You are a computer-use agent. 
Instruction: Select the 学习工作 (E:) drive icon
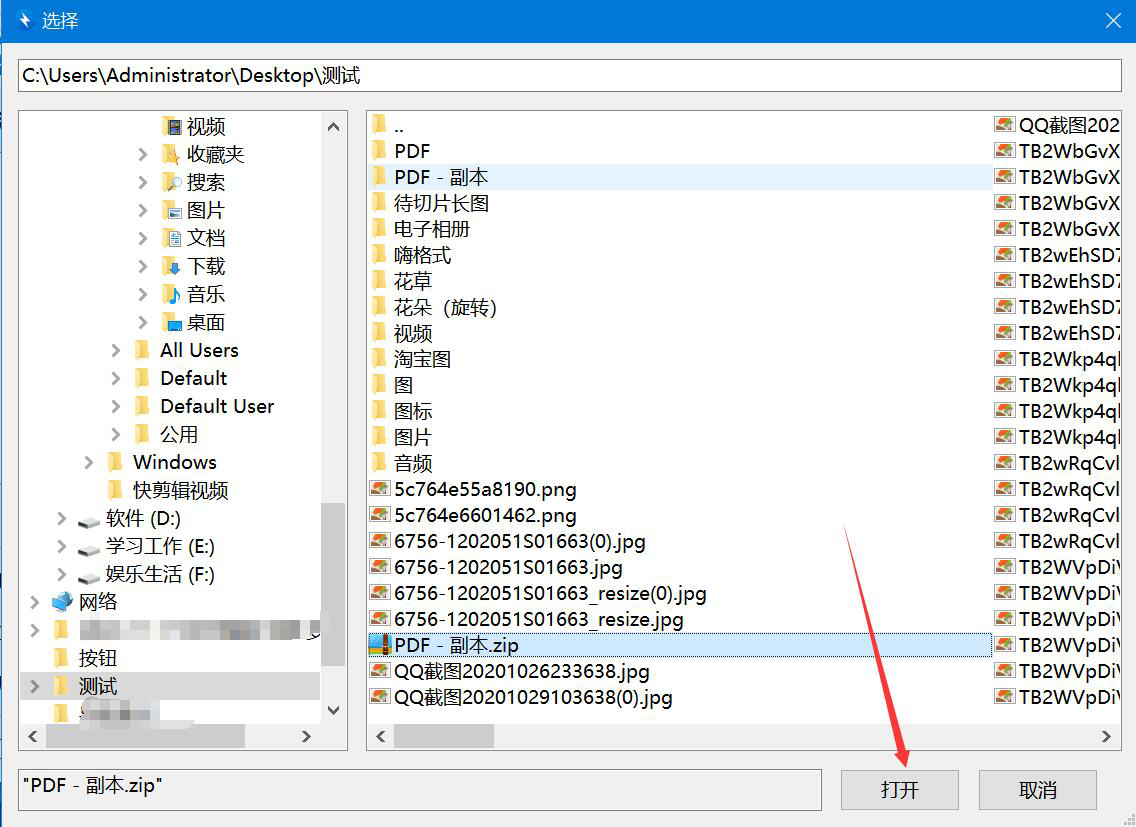pos(88,549)
